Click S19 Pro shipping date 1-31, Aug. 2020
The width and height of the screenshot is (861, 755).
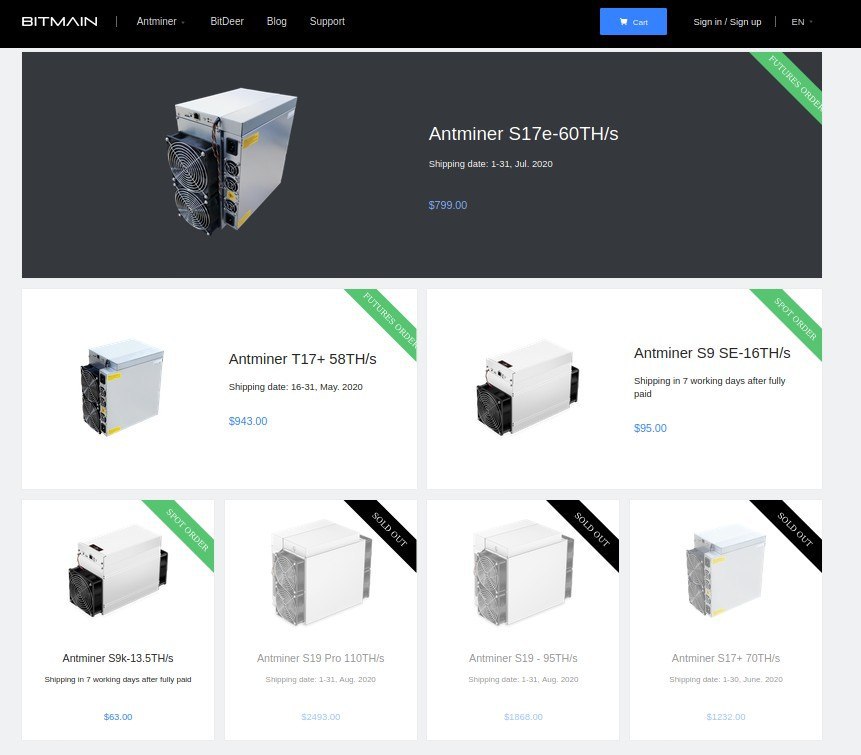(321, 680)
